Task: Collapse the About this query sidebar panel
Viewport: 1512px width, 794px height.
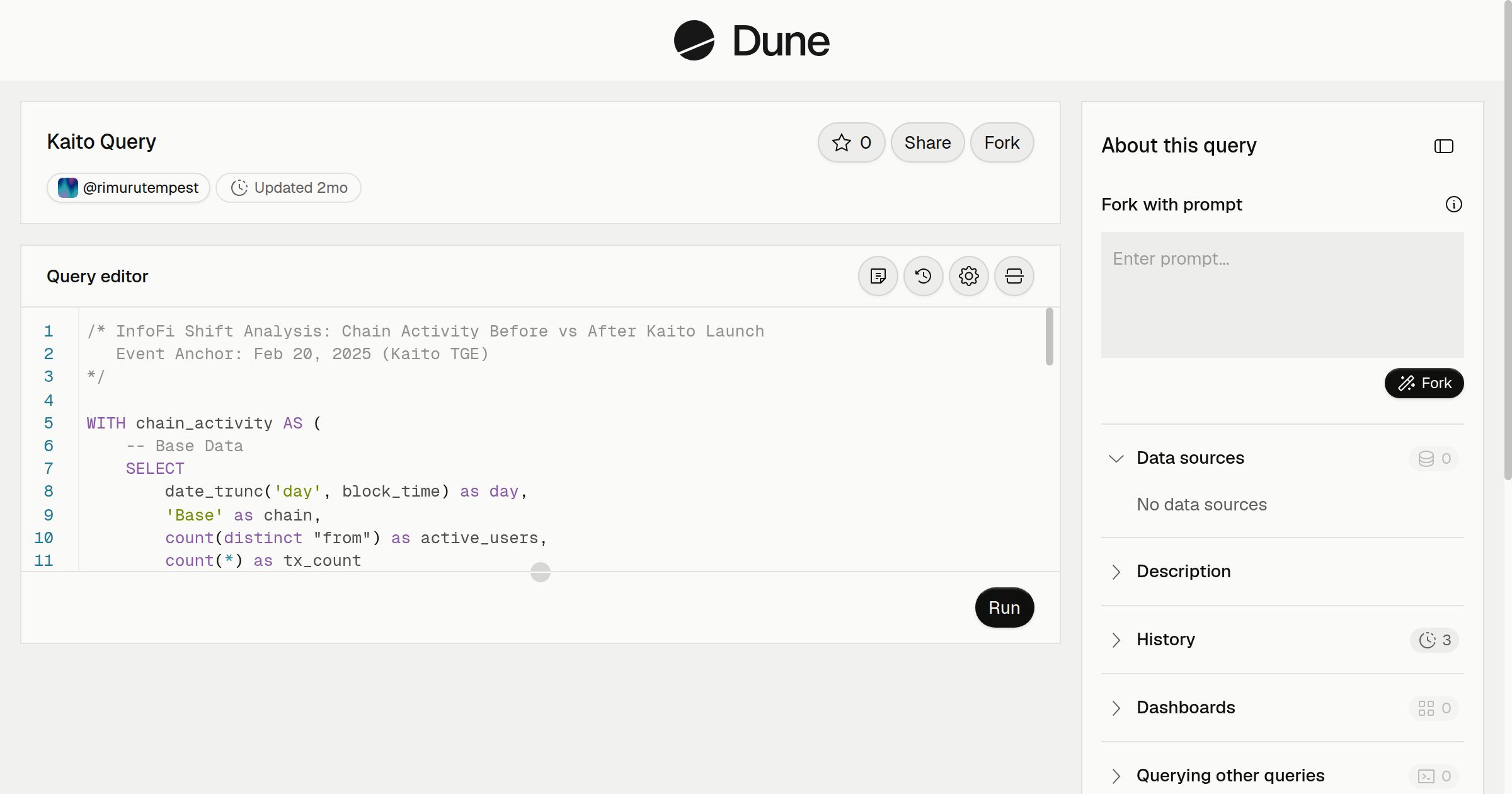Action: pos(1443,146)
